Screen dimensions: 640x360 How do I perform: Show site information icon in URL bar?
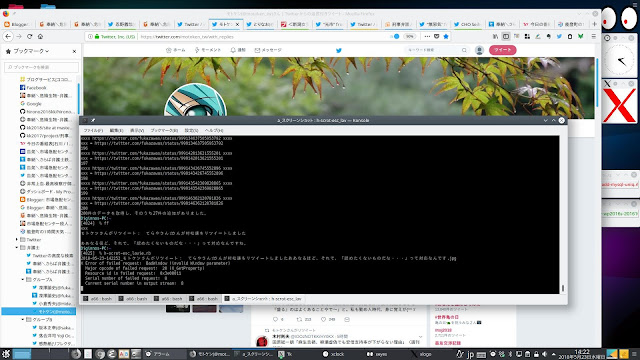90,36
